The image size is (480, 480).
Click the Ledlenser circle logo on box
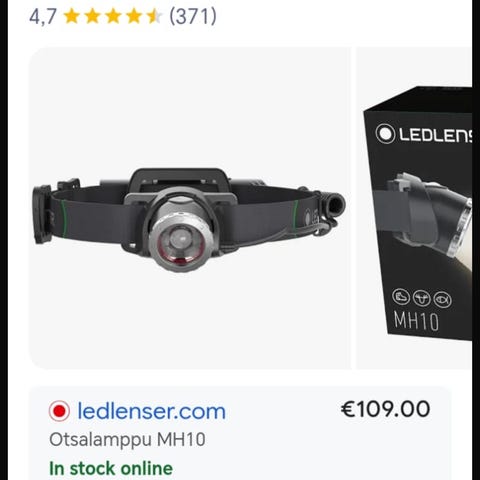[x=385, y=134]
